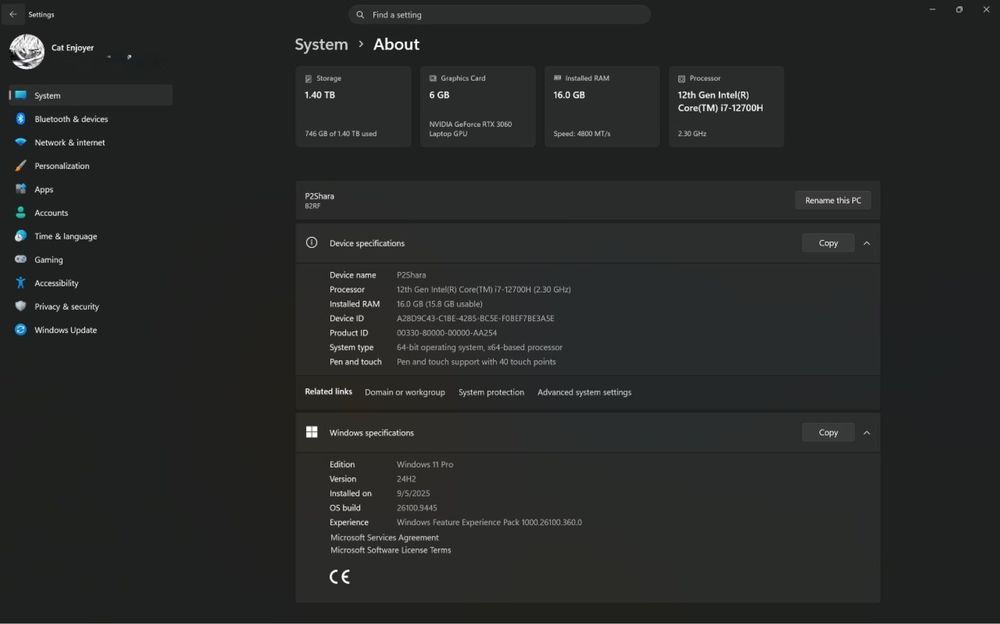Collapse the Device specifications section

[867, 243]
